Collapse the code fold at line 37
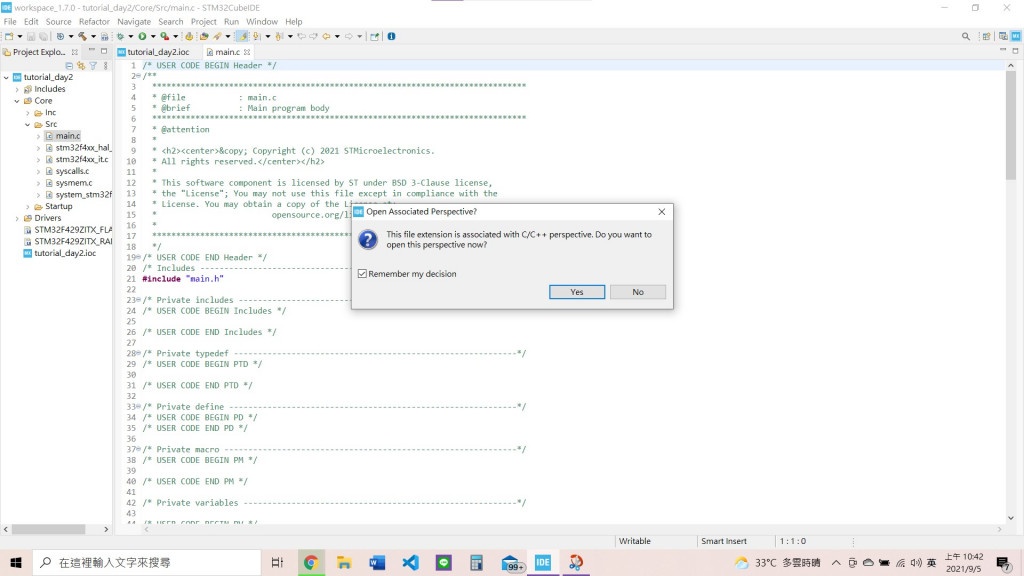Viewport: 1024px width, 576px height. [138, 449]
